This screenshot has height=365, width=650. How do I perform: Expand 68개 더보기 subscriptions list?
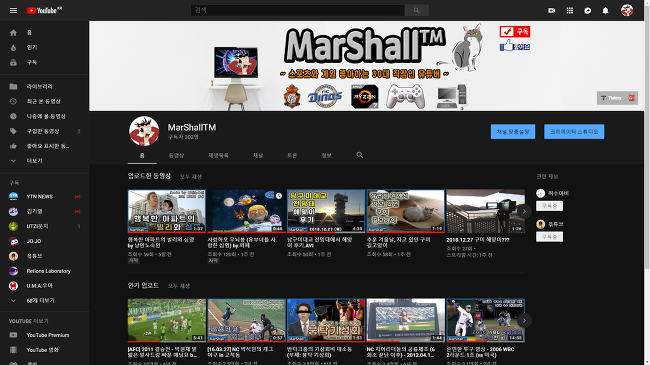tap(44, 301)
